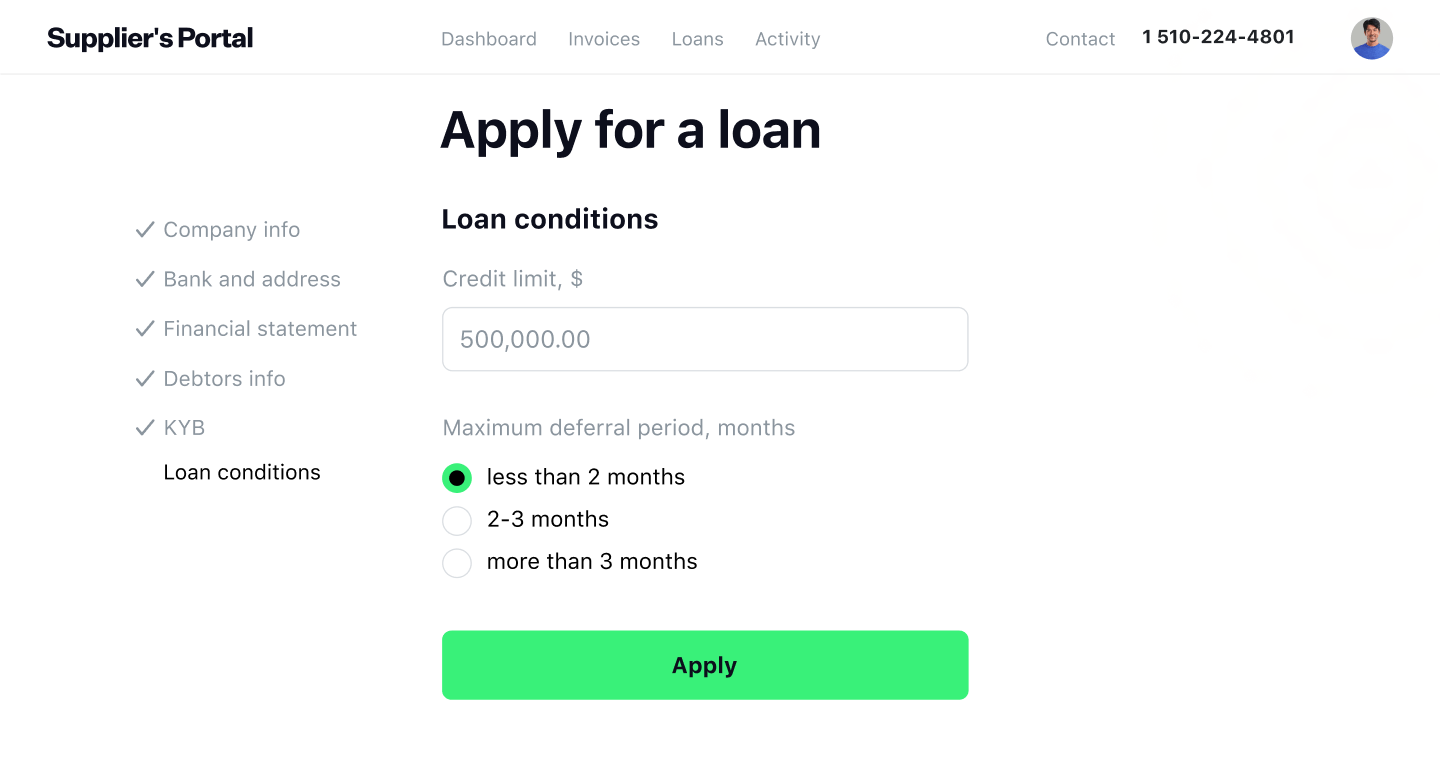The height and width of the screenshot is (774, 1440).
Task: Click the checkmark beside Financial statement
Action: tap(145, 328)
